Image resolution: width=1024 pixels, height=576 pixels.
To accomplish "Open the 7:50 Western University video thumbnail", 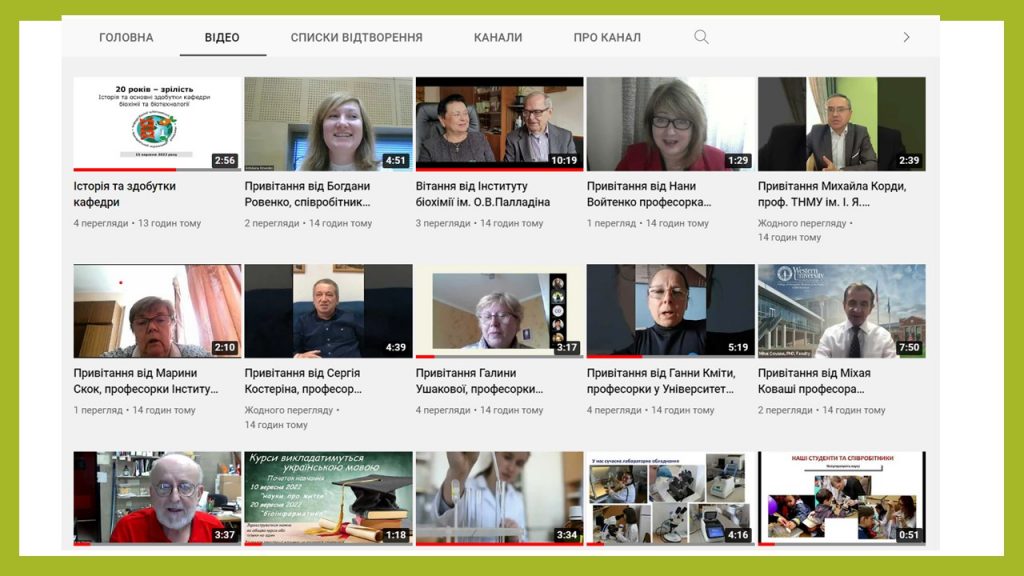I will [x=841, y=310].
